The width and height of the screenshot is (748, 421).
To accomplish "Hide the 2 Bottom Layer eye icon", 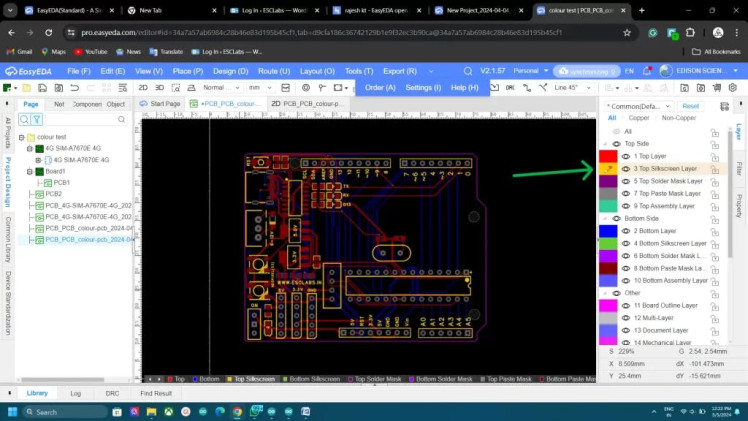I will pos(626,231).
